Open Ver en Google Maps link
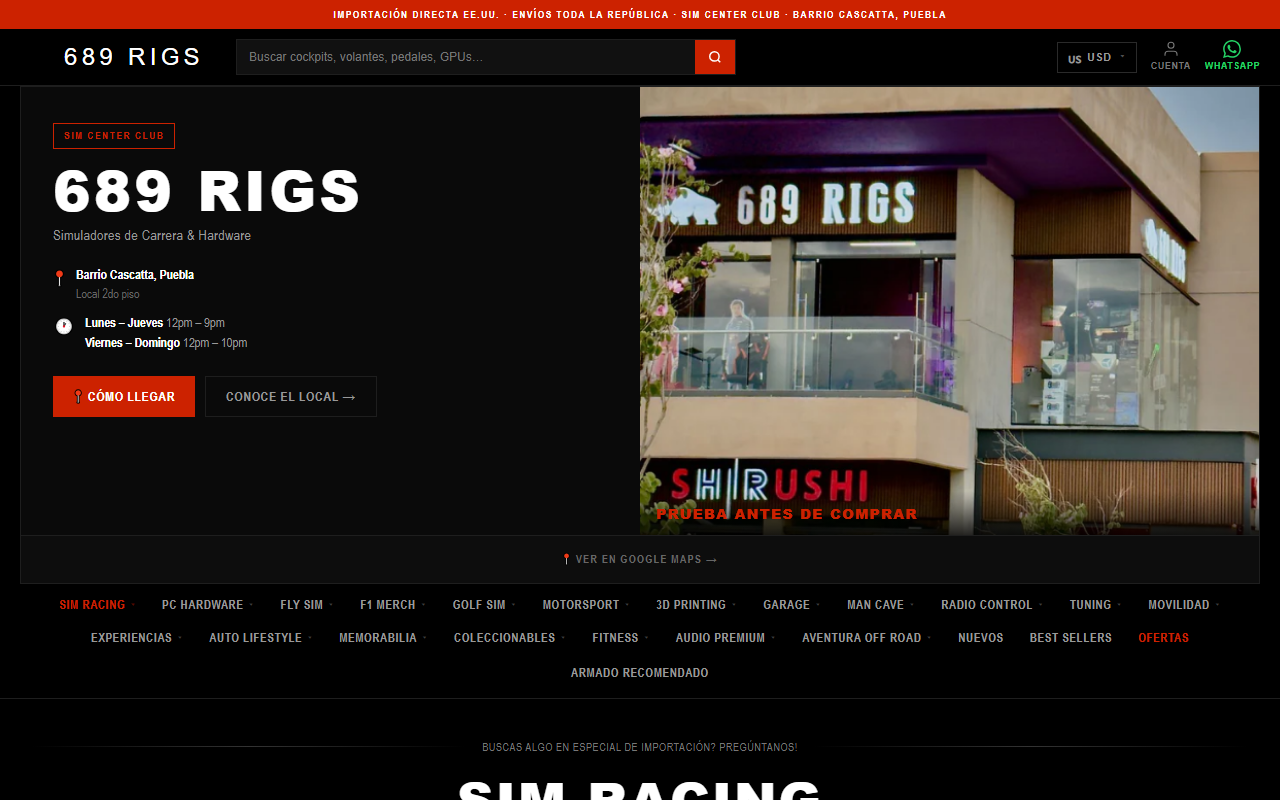 [x=640, y=559]
